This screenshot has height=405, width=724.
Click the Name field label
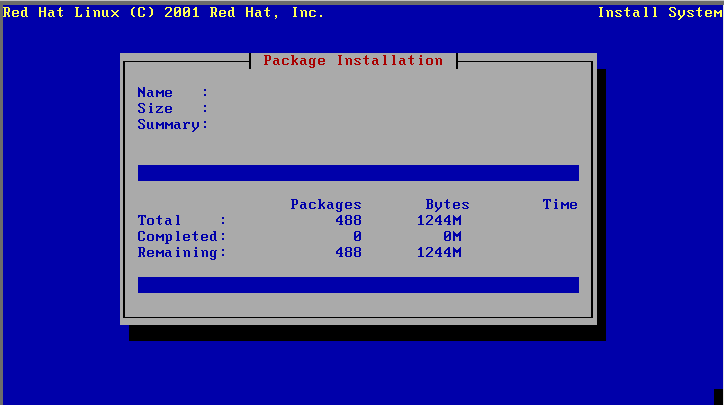(x=155, y=93)
